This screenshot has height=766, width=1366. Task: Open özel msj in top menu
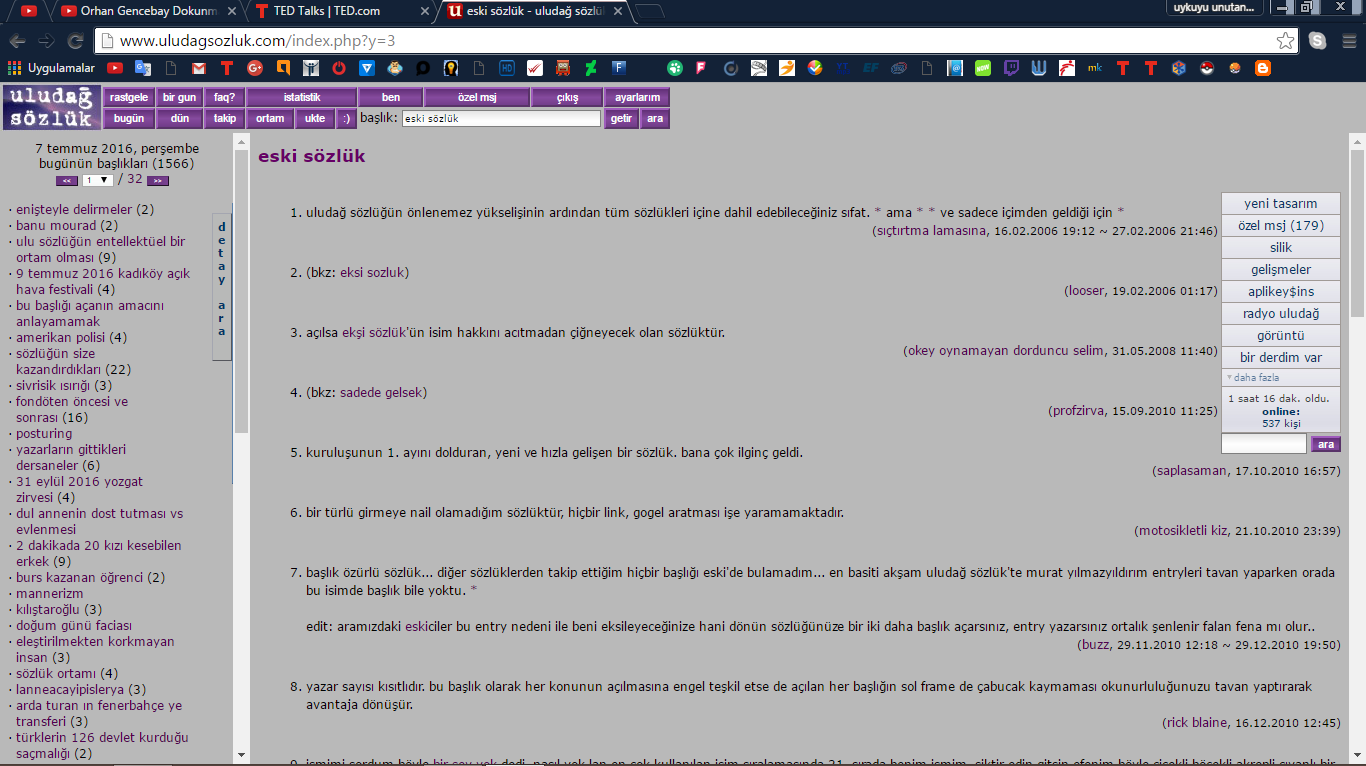(x=477, y=97)
